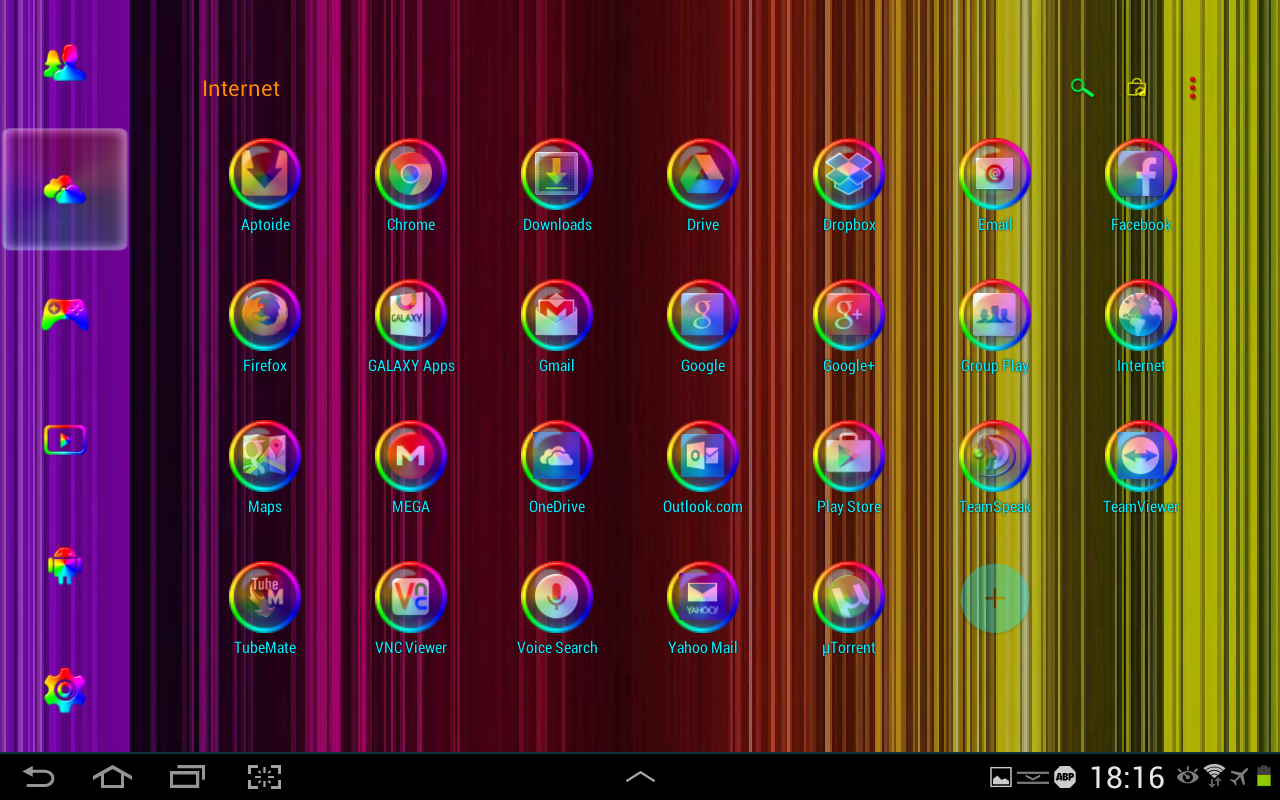Switch to the Android robot category
The width and height of the screenshot is (1280, 800).
[65, 566]
